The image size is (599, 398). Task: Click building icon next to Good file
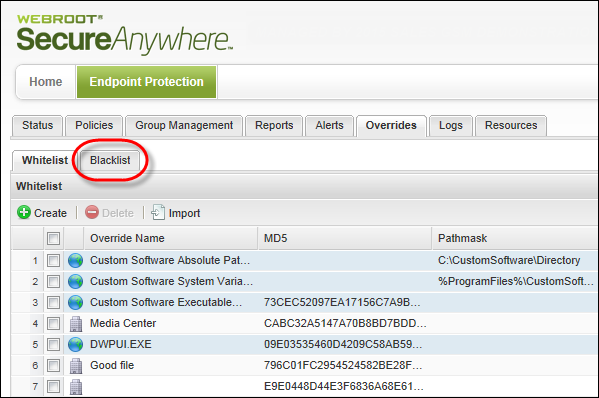[x=76, y=366]
